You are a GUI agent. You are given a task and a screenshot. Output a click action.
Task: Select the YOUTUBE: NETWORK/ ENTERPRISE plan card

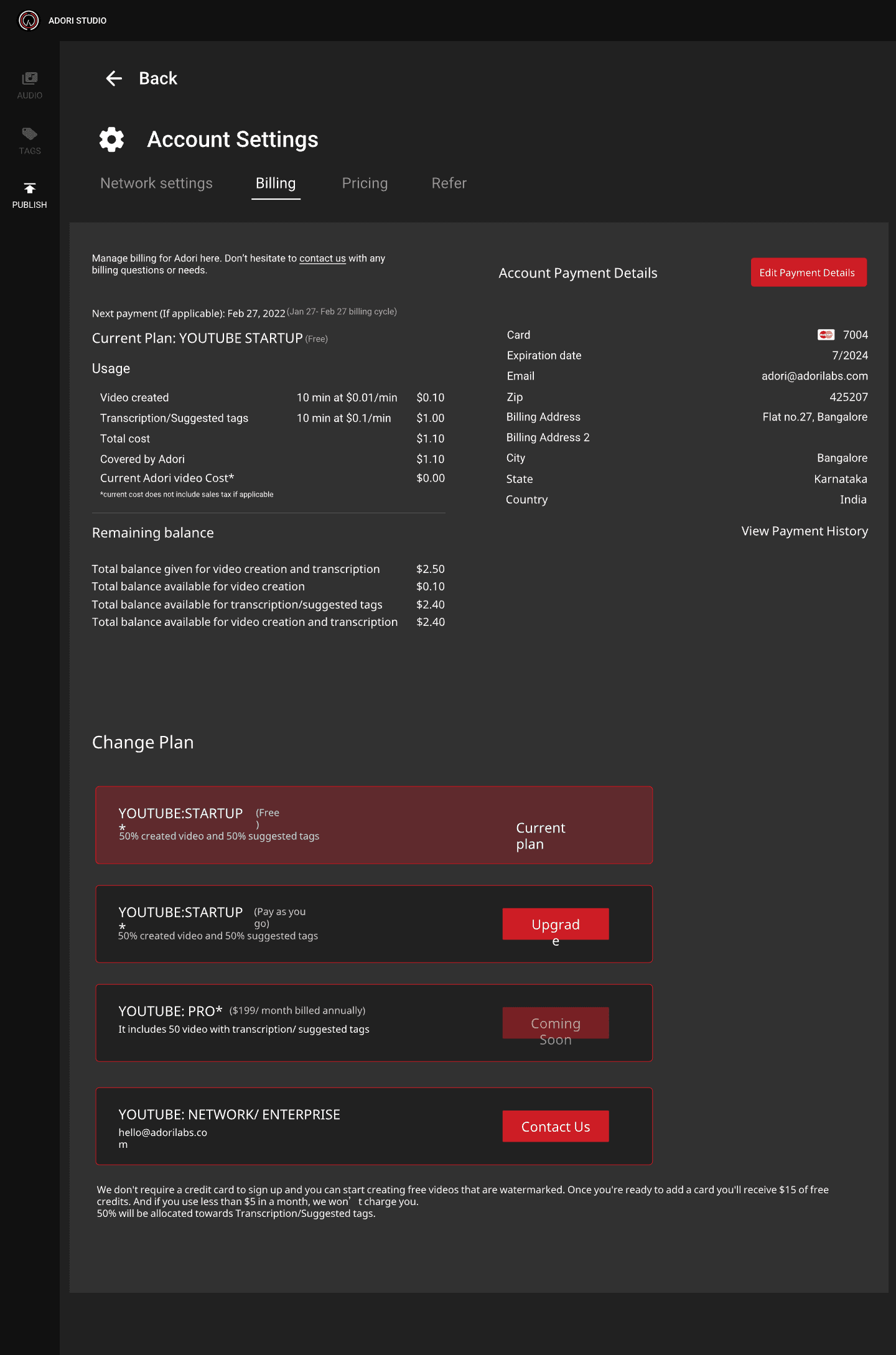click(374, 1126)
